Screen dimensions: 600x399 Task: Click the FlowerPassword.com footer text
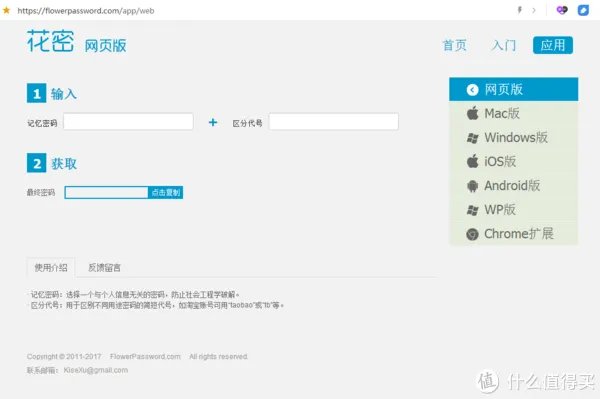pyautogui.click(x=145, y=357)
